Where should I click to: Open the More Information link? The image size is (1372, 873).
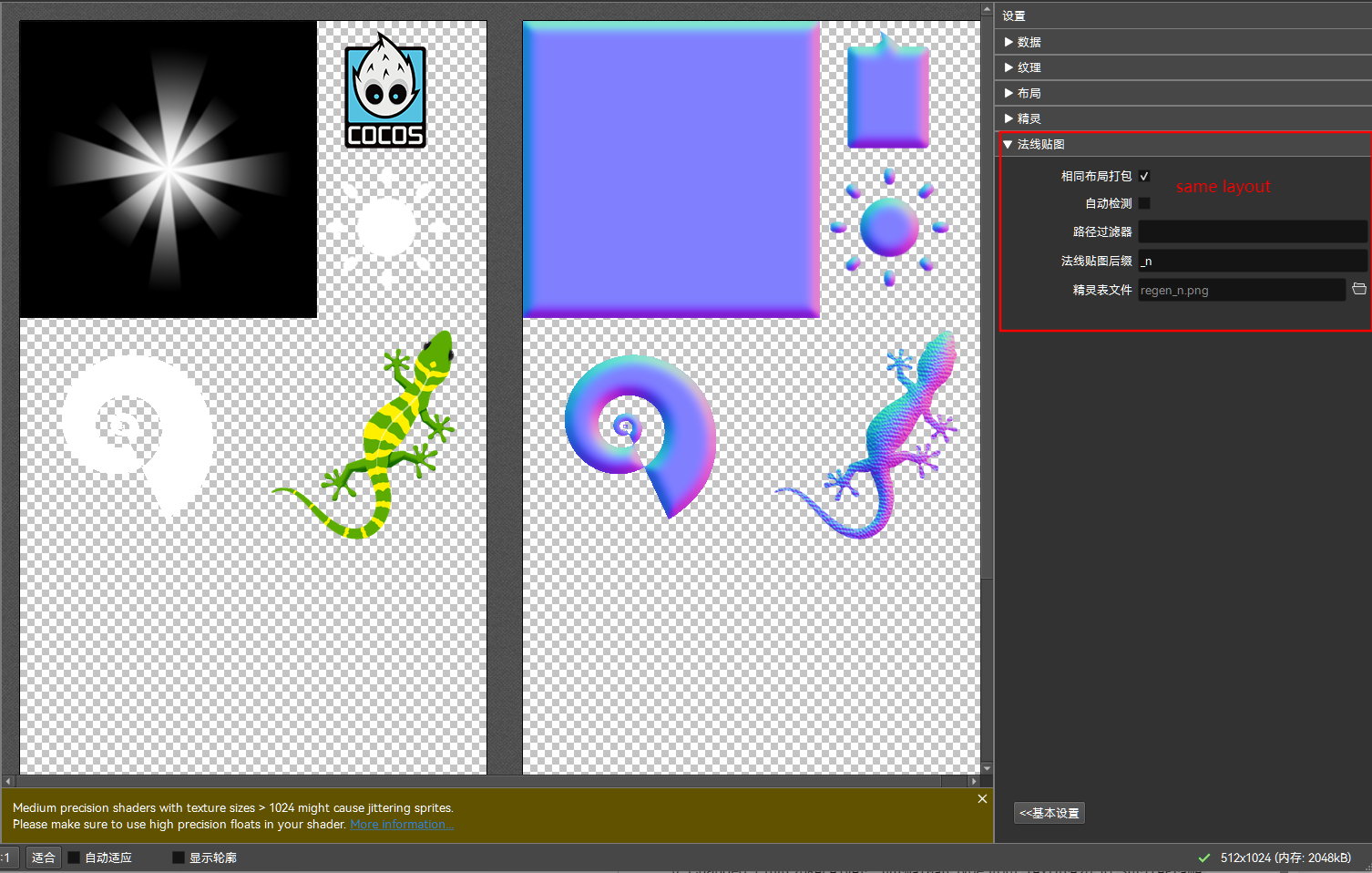[402, 825]
